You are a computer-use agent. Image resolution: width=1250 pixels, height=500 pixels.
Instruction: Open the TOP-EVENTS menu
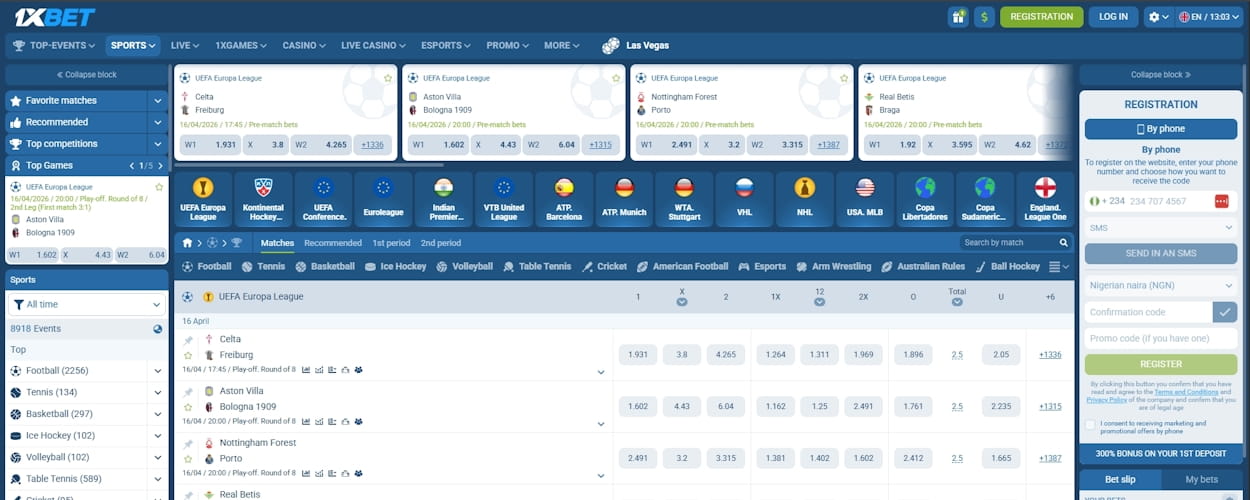point(54,45)
